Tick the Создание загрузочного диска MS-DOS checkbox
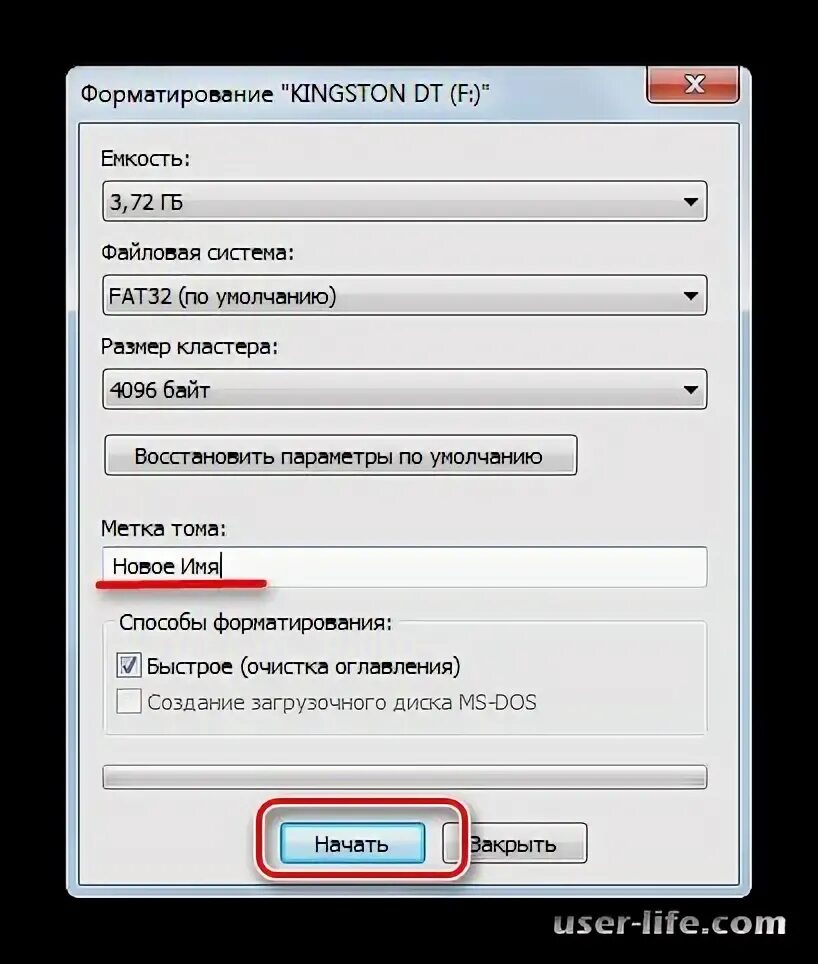The width and height of the screenshot is (818, 964). (x=128, y=701)
